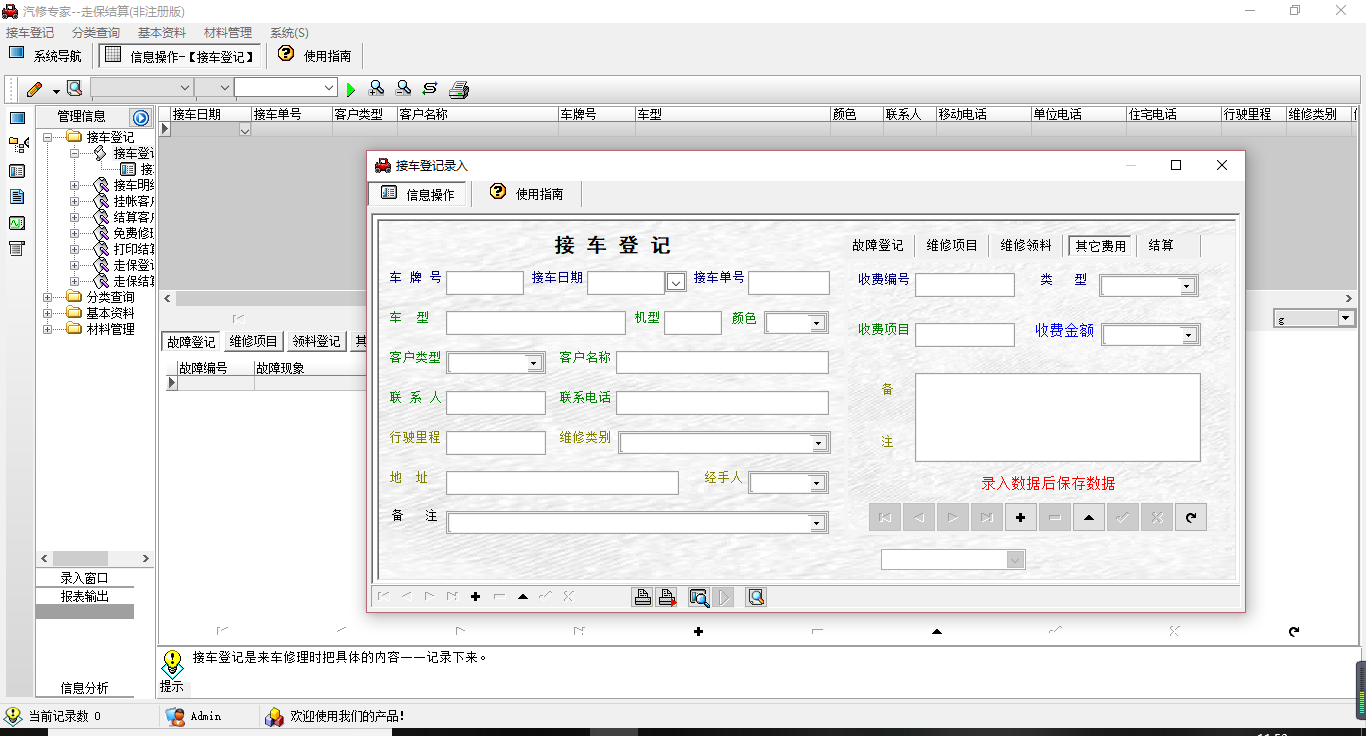Image resolution: width=1366 pixels, height=736 pixels.
Task: Click the pencil edit icon in main toolbar
Action: pyautogui.click(x=34, y=89)
